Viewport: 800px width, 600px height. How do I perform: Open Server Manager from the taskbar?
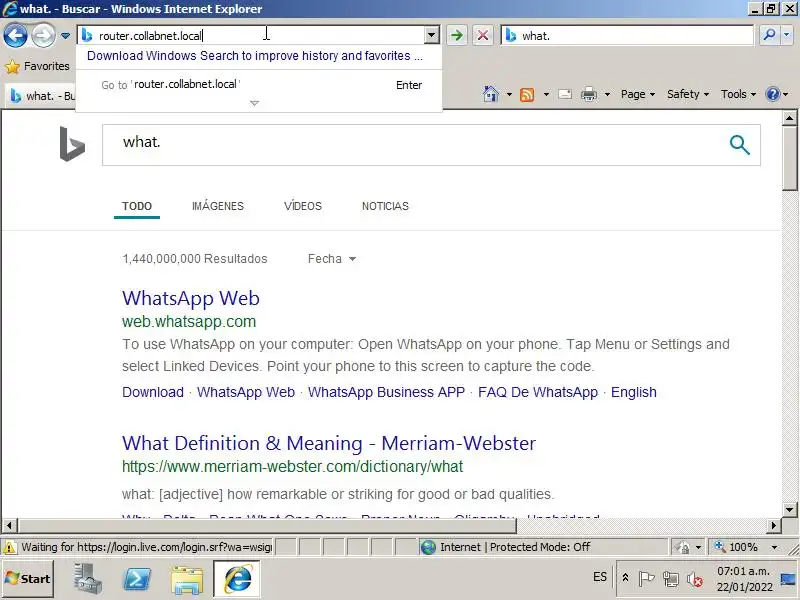pos(87,579)
